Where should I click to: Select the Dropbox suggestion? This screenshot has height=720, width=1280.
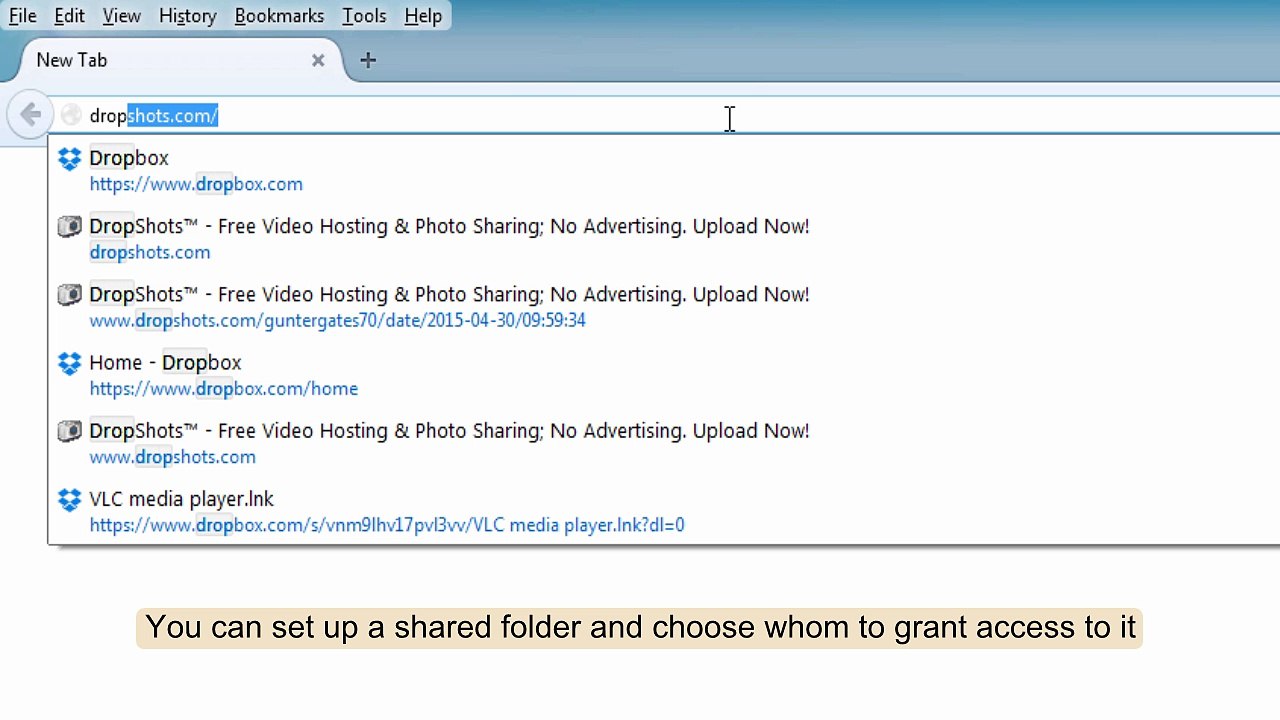[x=664, y=170]
